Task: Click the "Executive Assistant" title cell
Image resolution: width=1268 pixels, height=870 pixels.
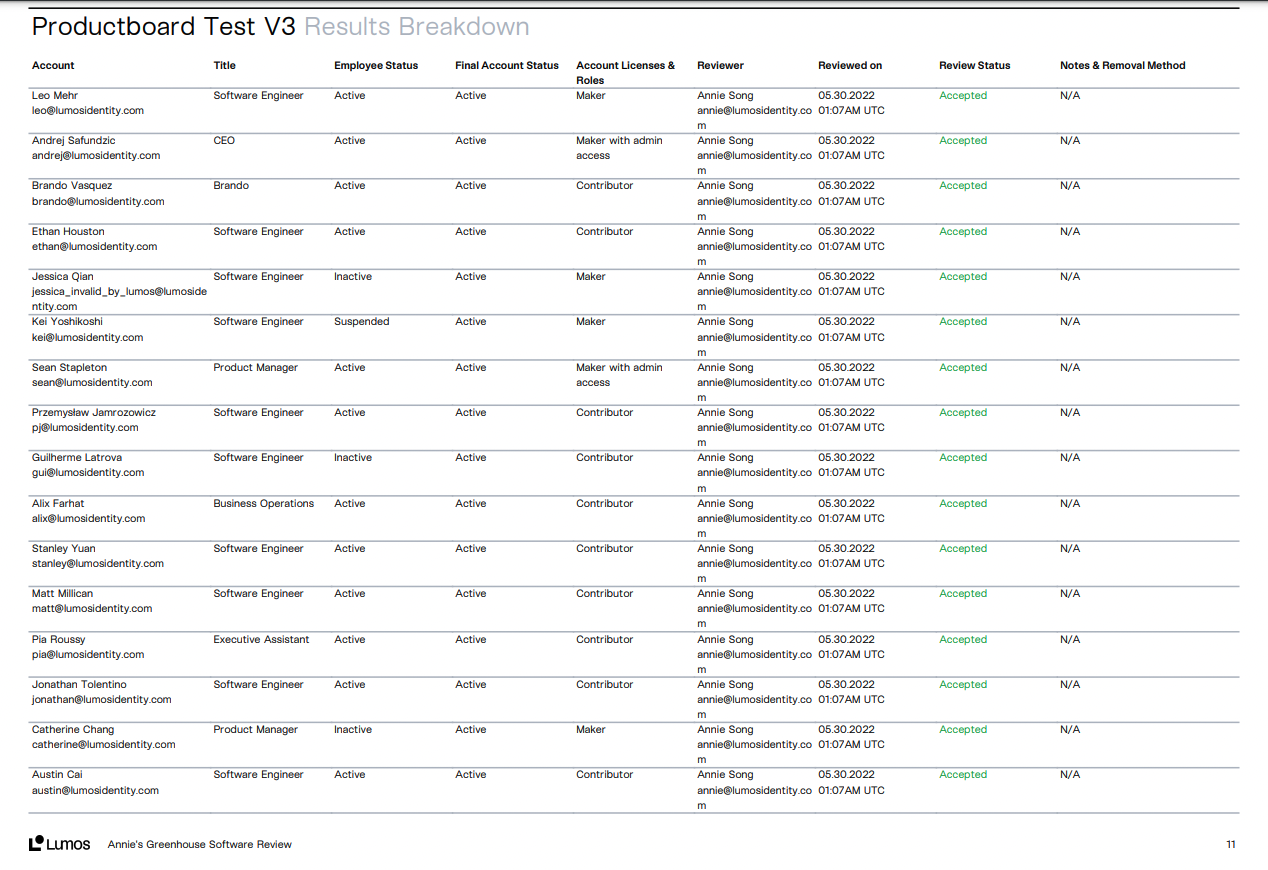Action: 262,640
